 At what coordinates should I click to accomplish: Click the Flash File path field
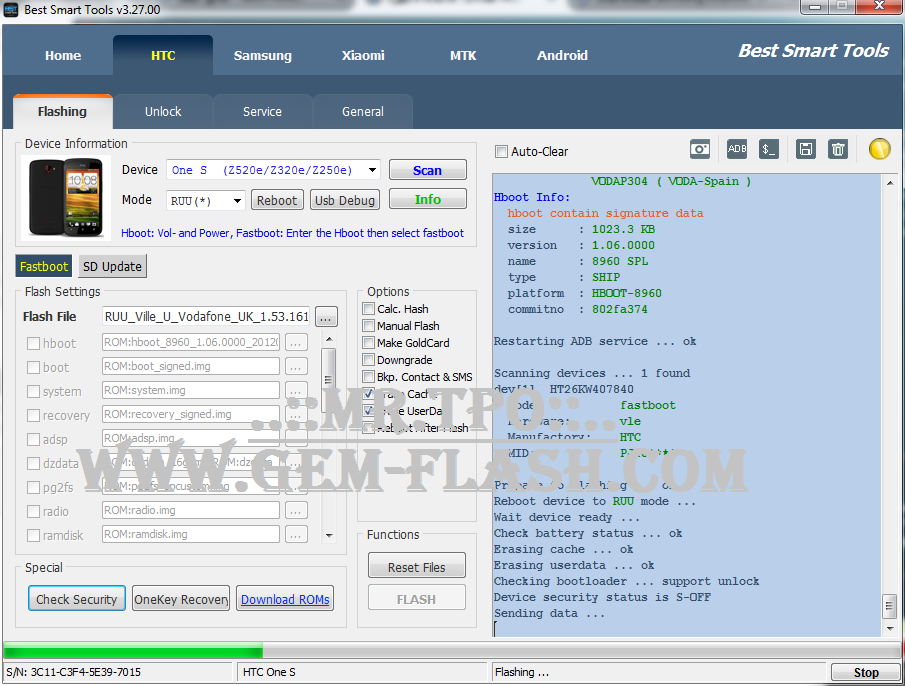click(x=206, y=317)
